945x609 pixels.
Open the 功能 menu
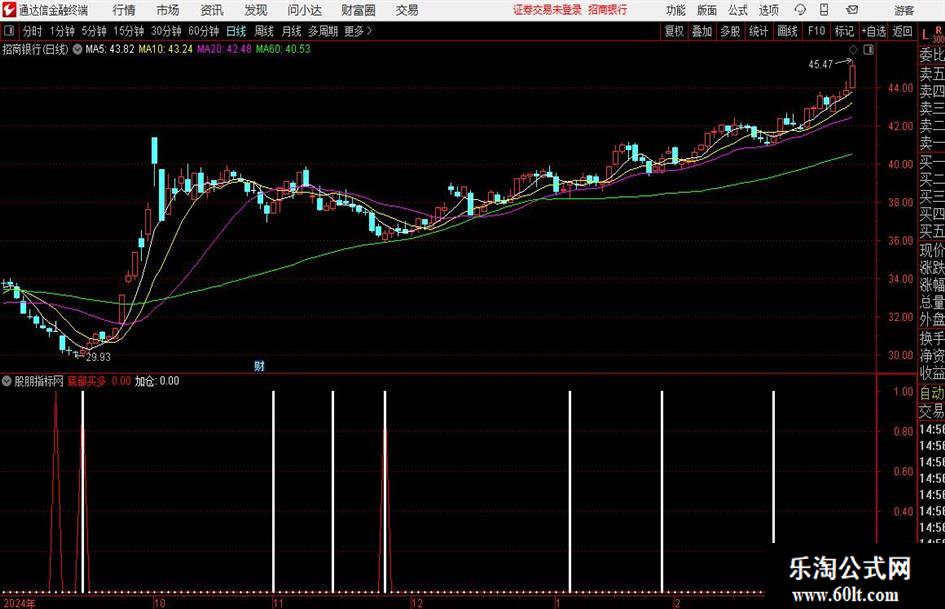676,10
